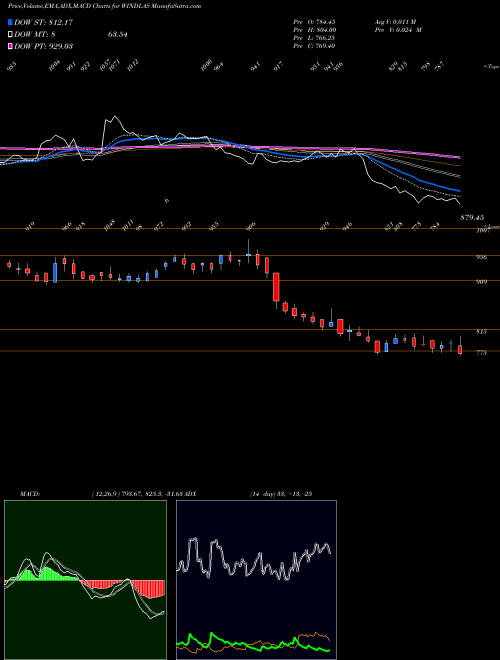500x660 pixels.
Task: Click the white price line peak in EMA chart
Action: click(x=114, y=118)
